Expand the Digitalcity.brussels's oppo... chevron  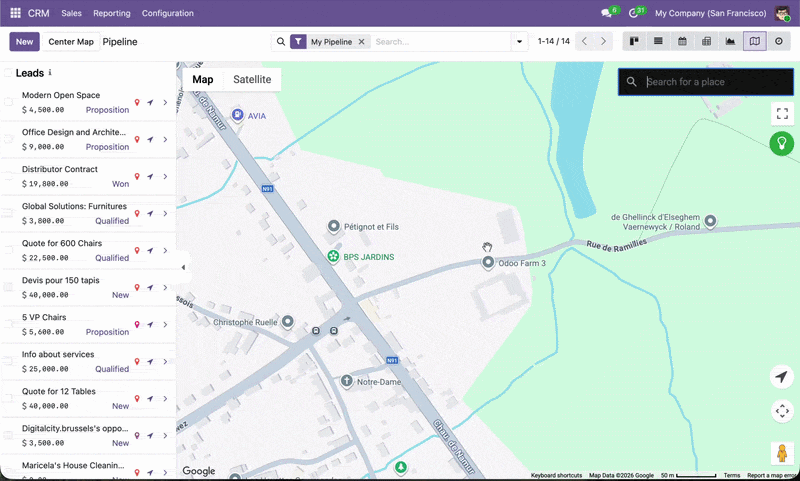pos(165,436)
